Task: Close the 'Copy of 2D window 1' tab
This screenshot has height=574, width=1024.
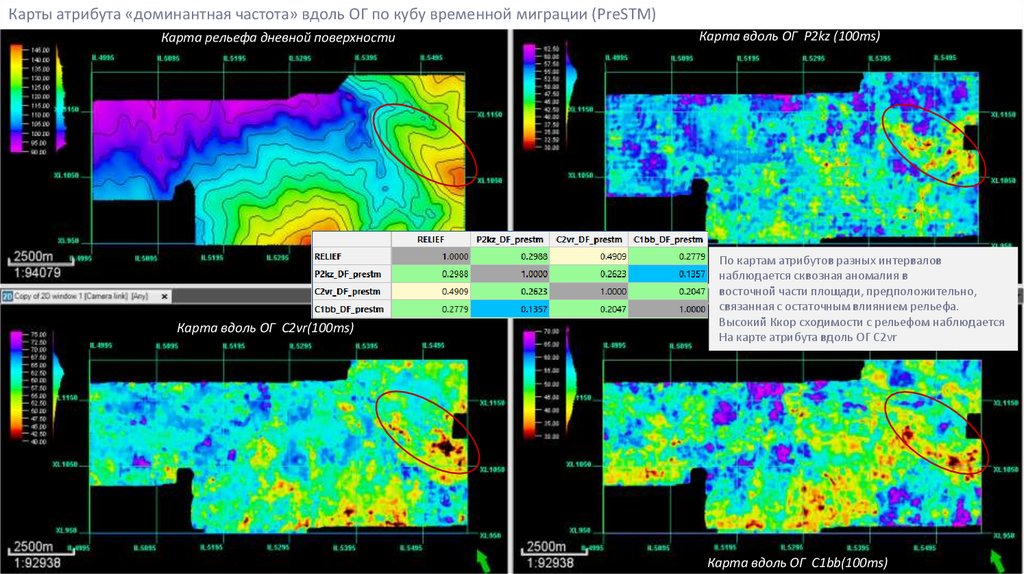Action: (x=165, y=296)
